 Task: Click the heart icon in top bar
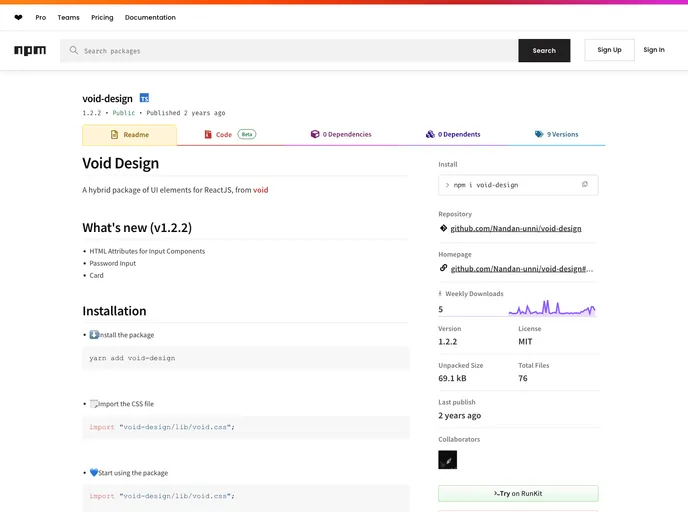[x=18, y=18]
